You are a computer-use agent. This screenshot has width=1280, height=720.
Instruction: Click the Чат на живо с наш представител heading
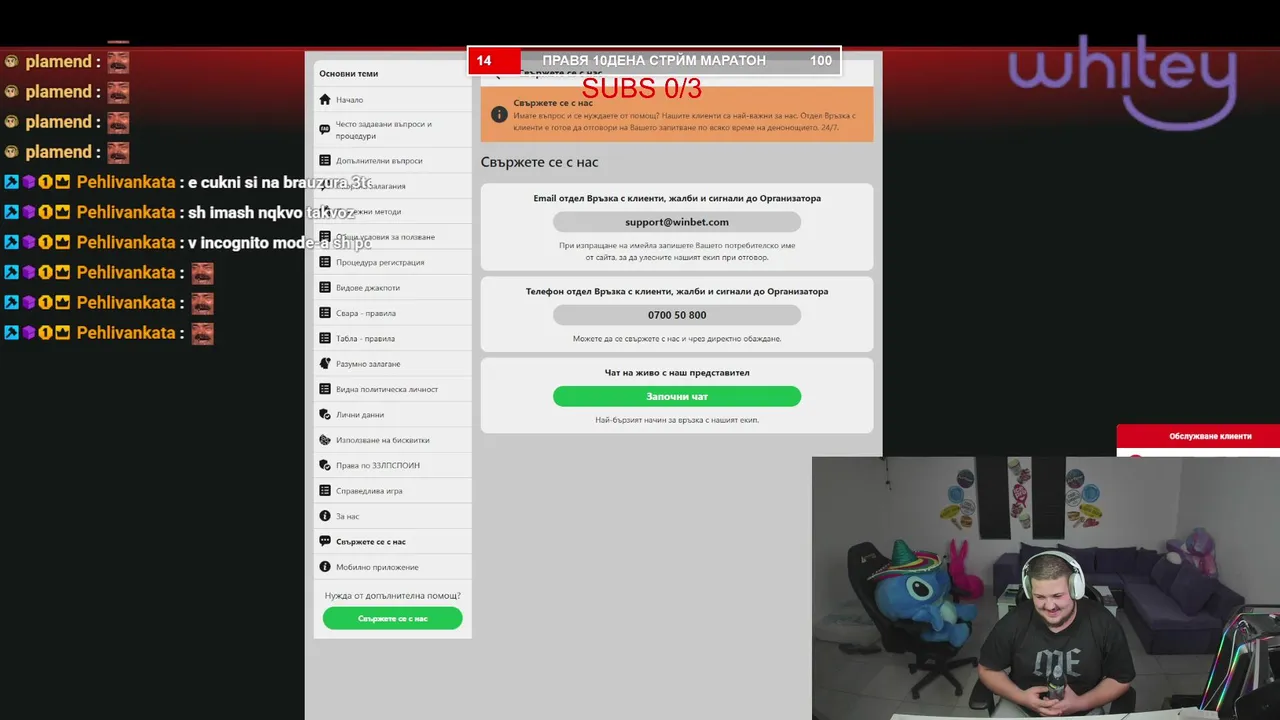point(677,373)
